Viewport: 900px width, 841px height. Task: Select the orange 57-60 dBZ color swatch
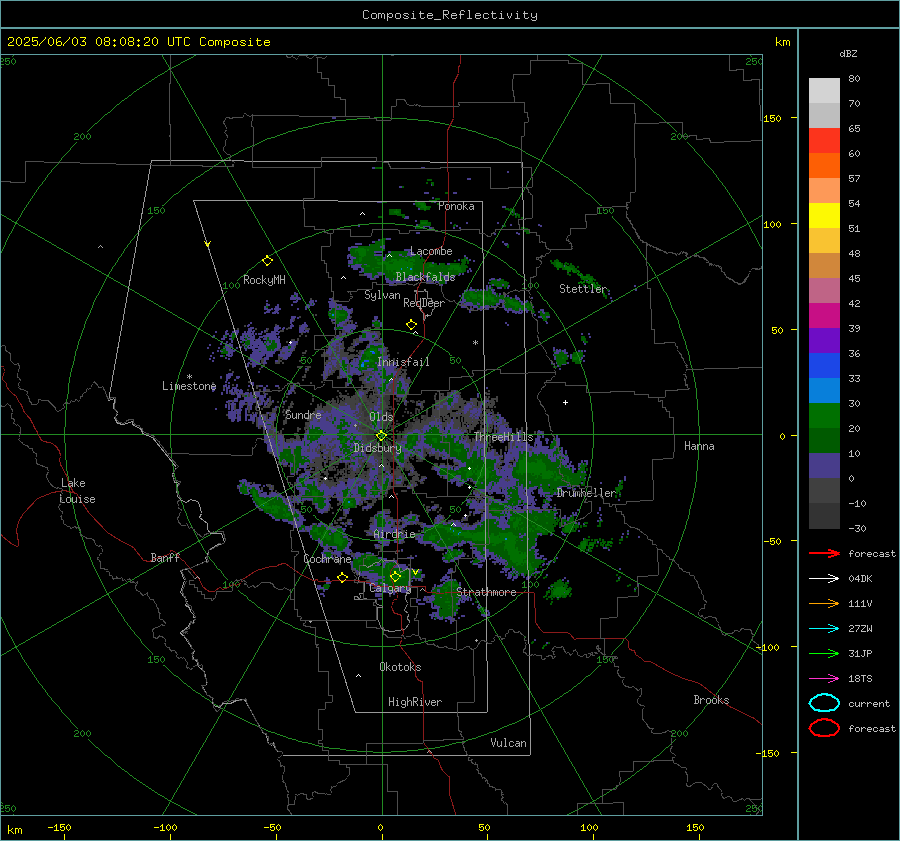(824, 165)
